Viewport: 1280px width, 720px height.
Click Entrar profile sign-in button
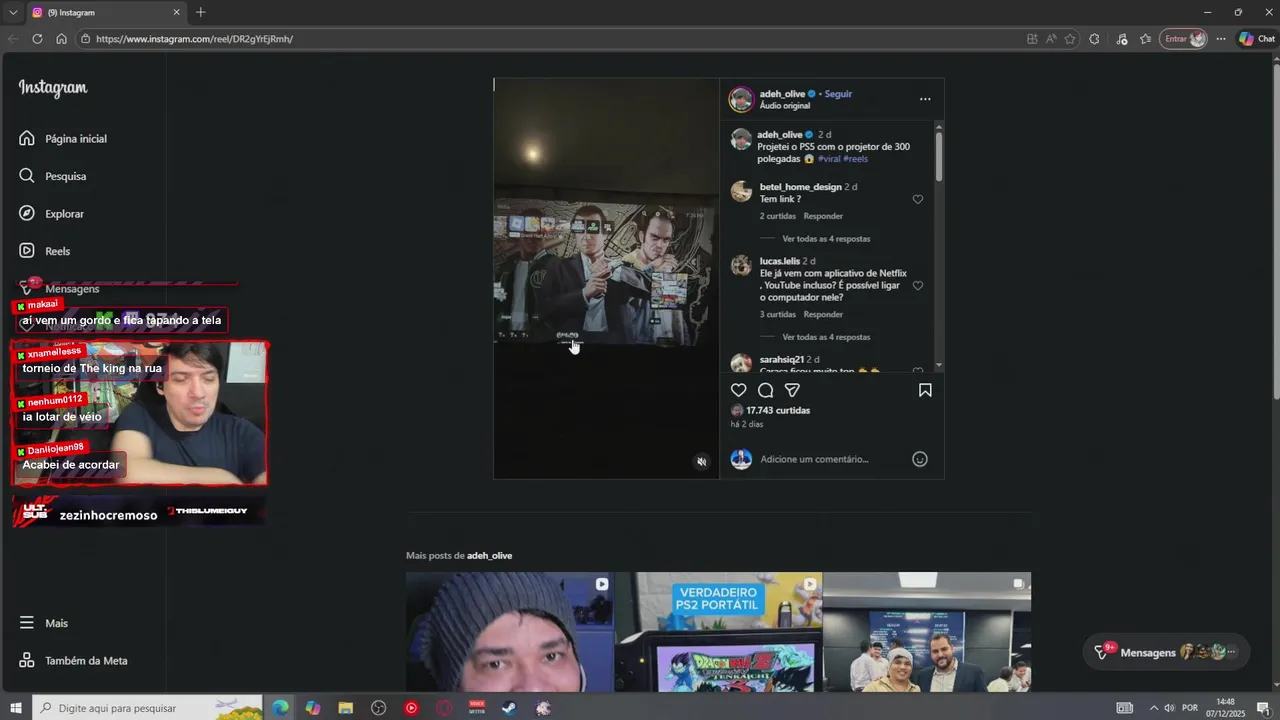(1184, 39)
